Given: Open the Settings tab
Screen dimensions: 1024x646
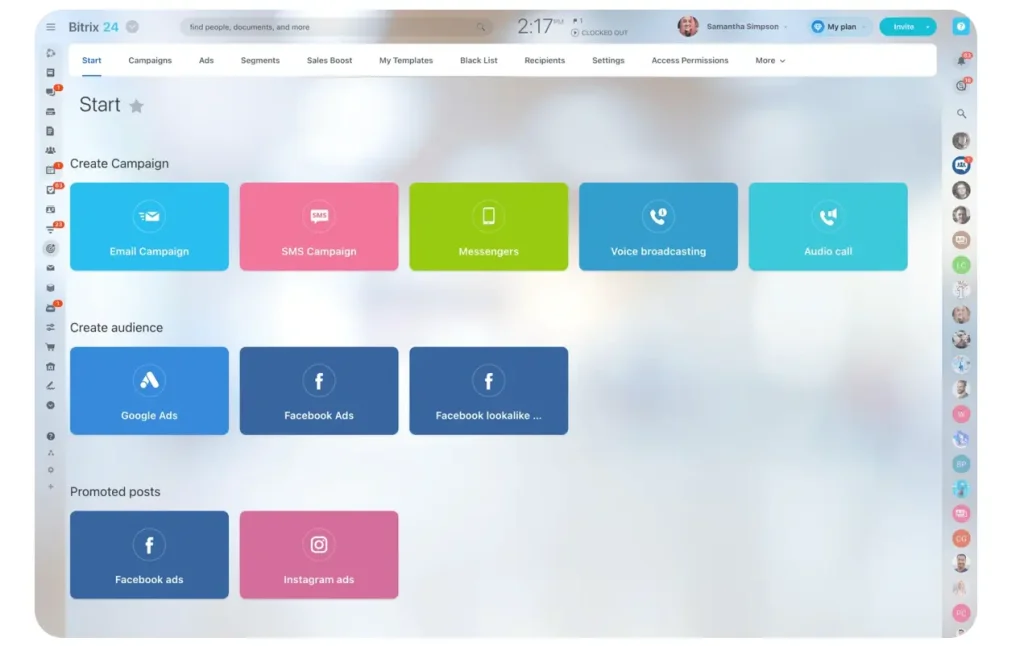Looking at the screenshot, I should 608,60.
